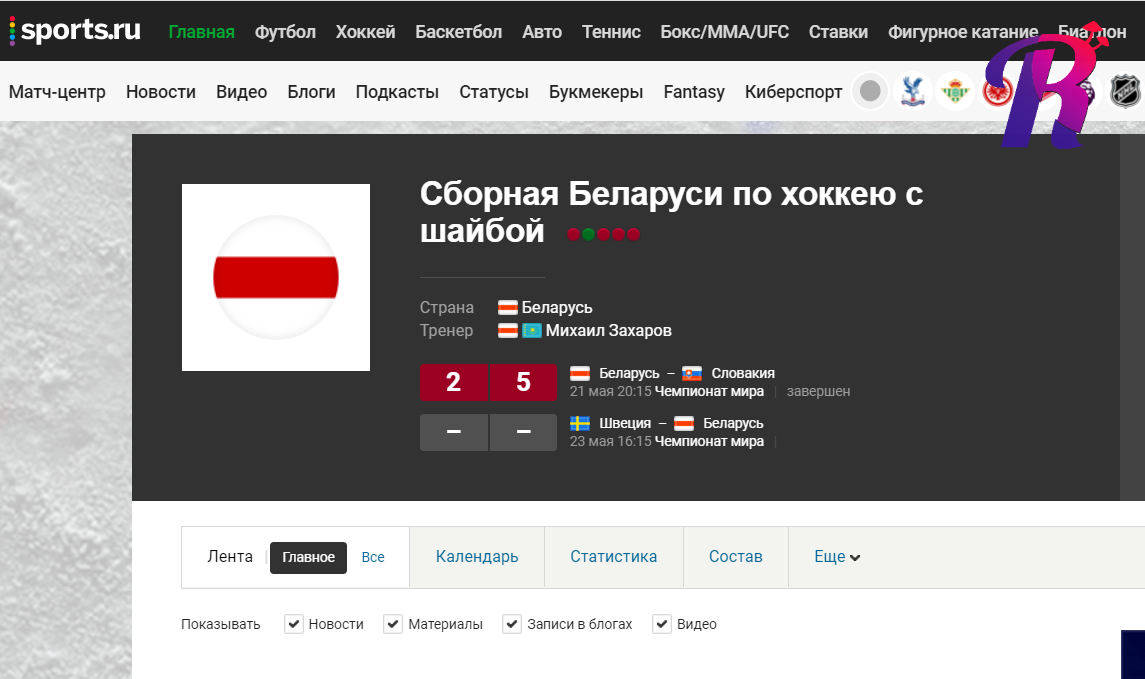Open the Eintracht Frankfurt club icon
Viewport: 1145px width, 679px height.
[996, 92]
